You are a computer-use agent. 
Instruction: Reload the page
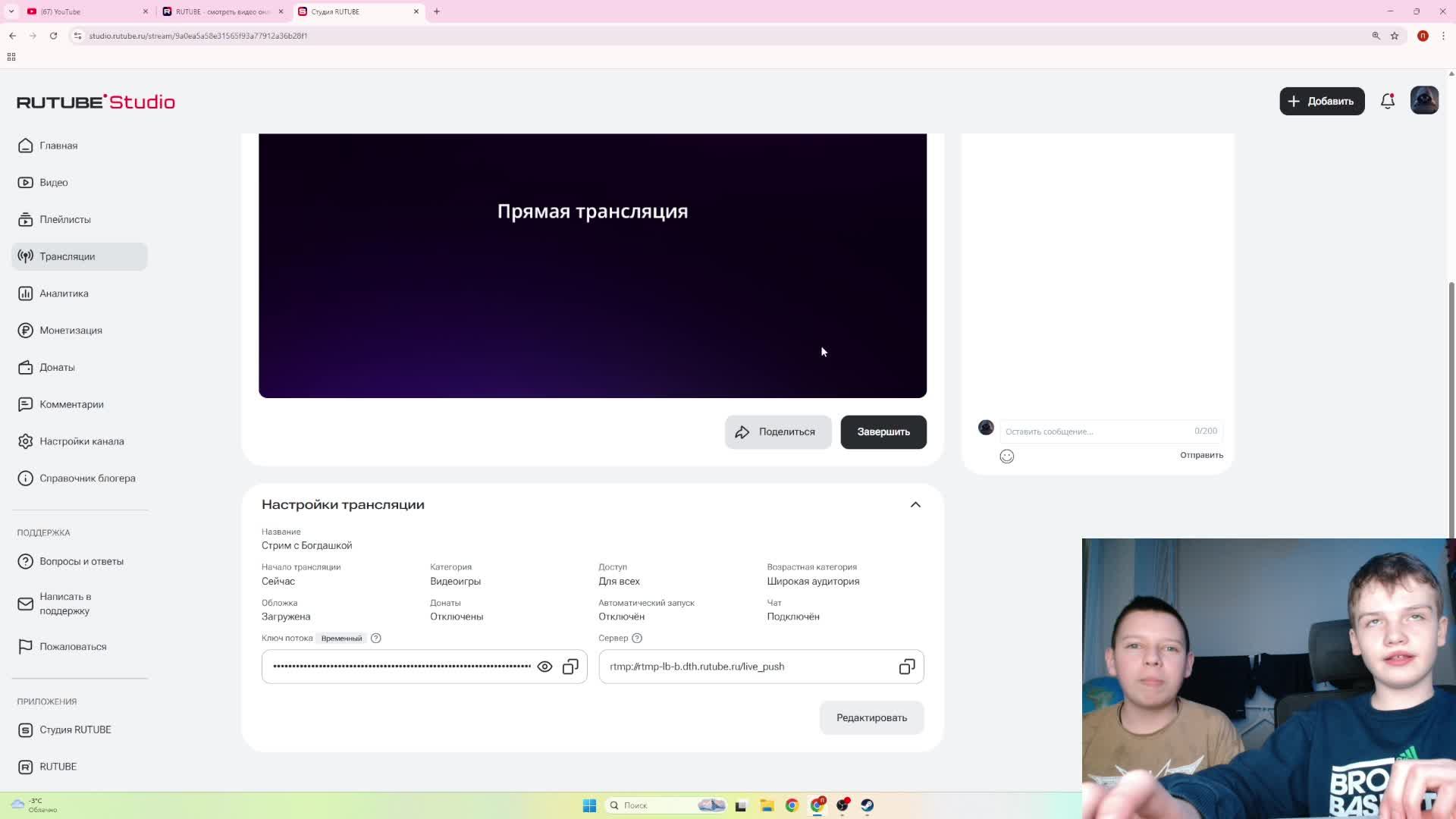pos(53,36)
